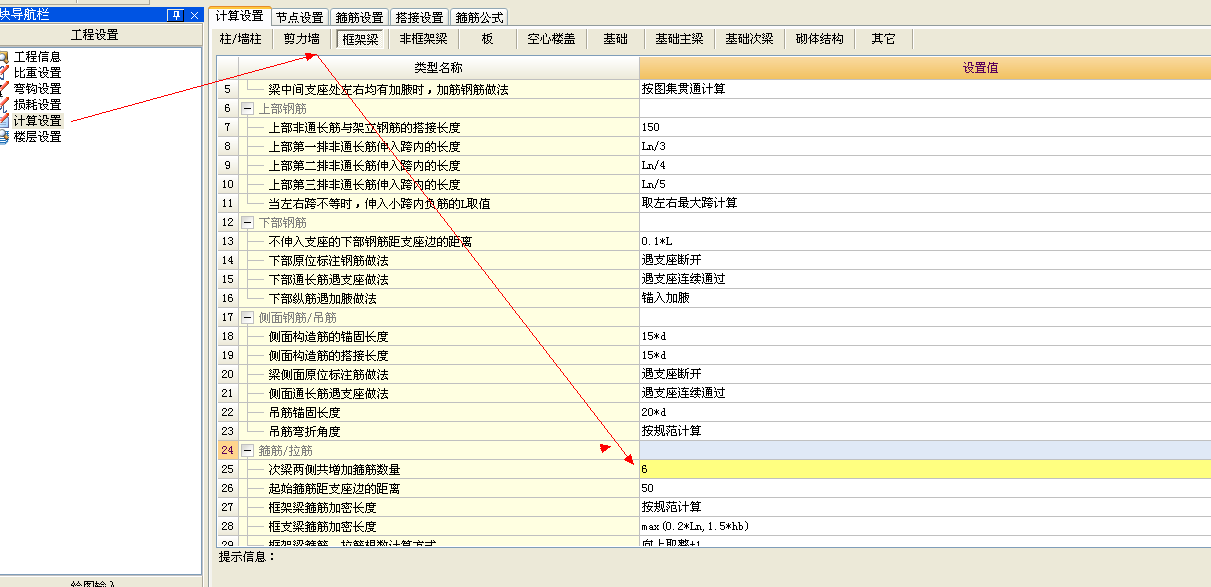Collapse the 箍筋/拉筋 group
This screenshot has height=587, width=1211.
[248, 450]
